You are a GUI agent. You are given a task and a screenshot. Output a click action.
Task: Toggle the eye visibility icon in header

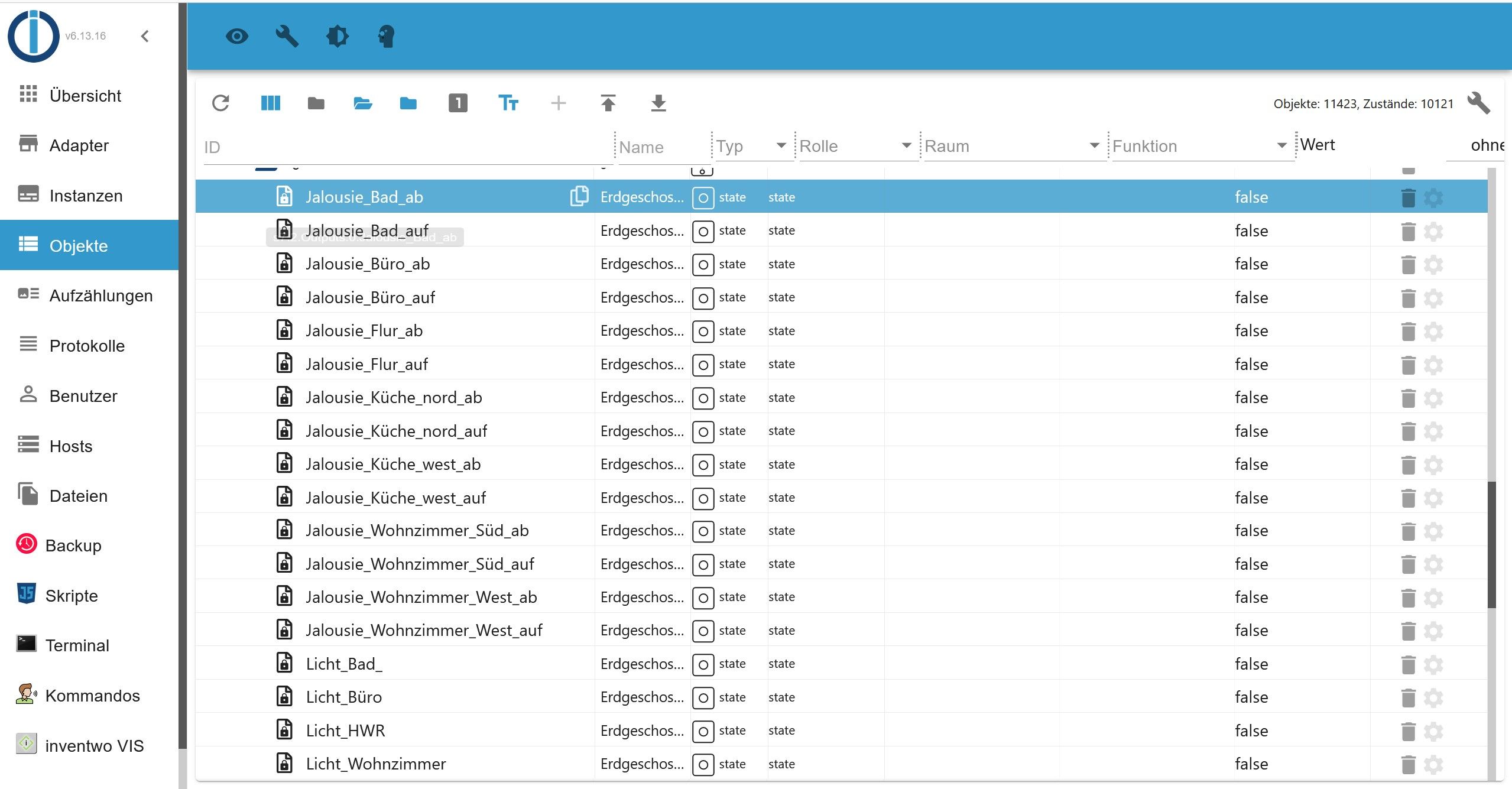point(237,37)
